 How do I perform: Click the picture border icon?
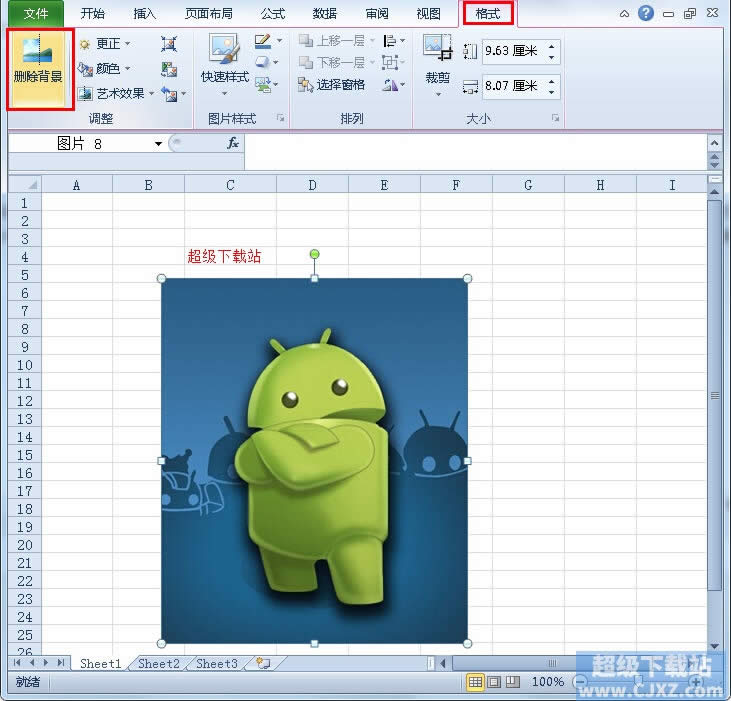[263, 42]
